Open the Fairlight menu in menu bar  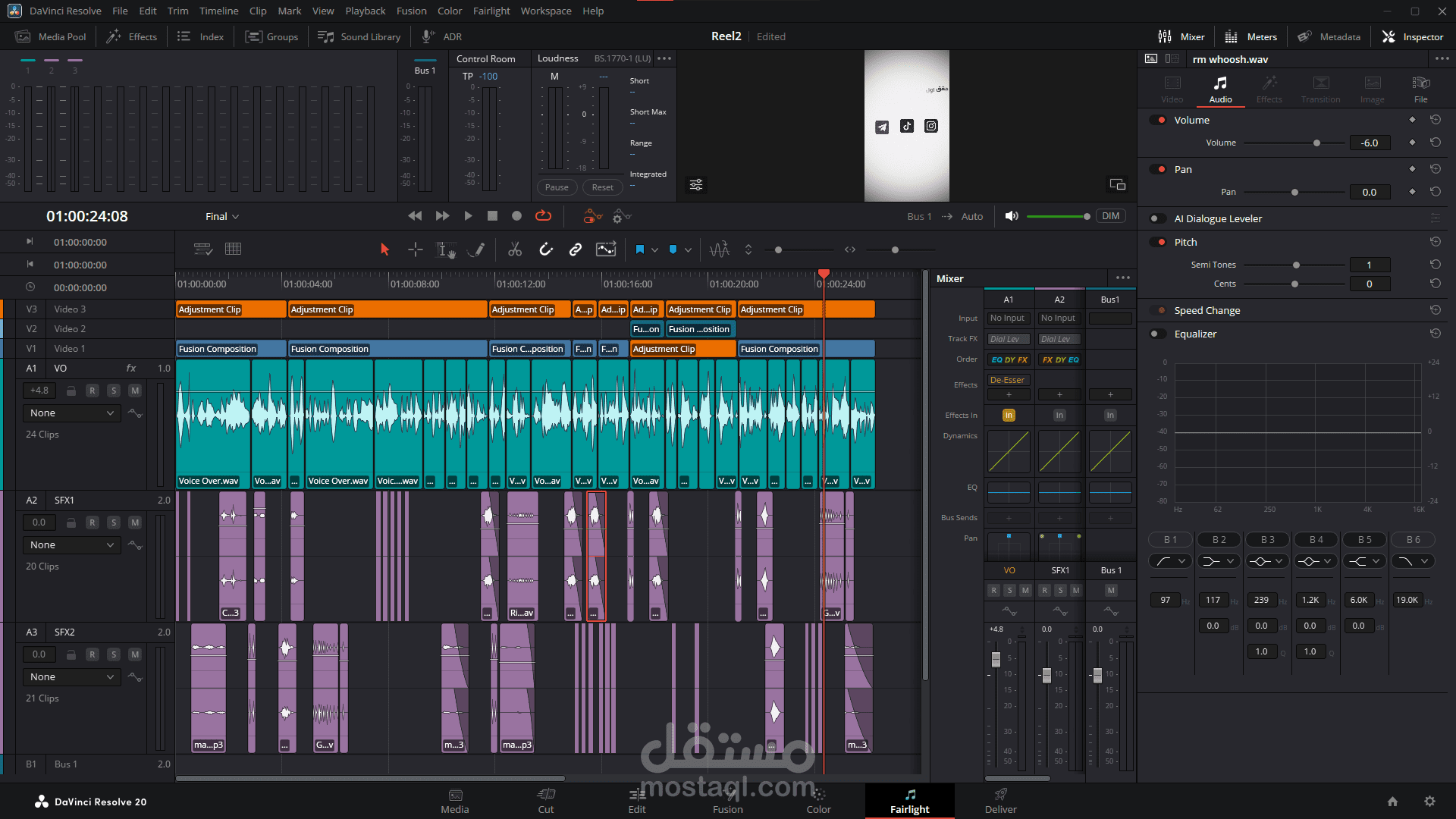point(491,11)
